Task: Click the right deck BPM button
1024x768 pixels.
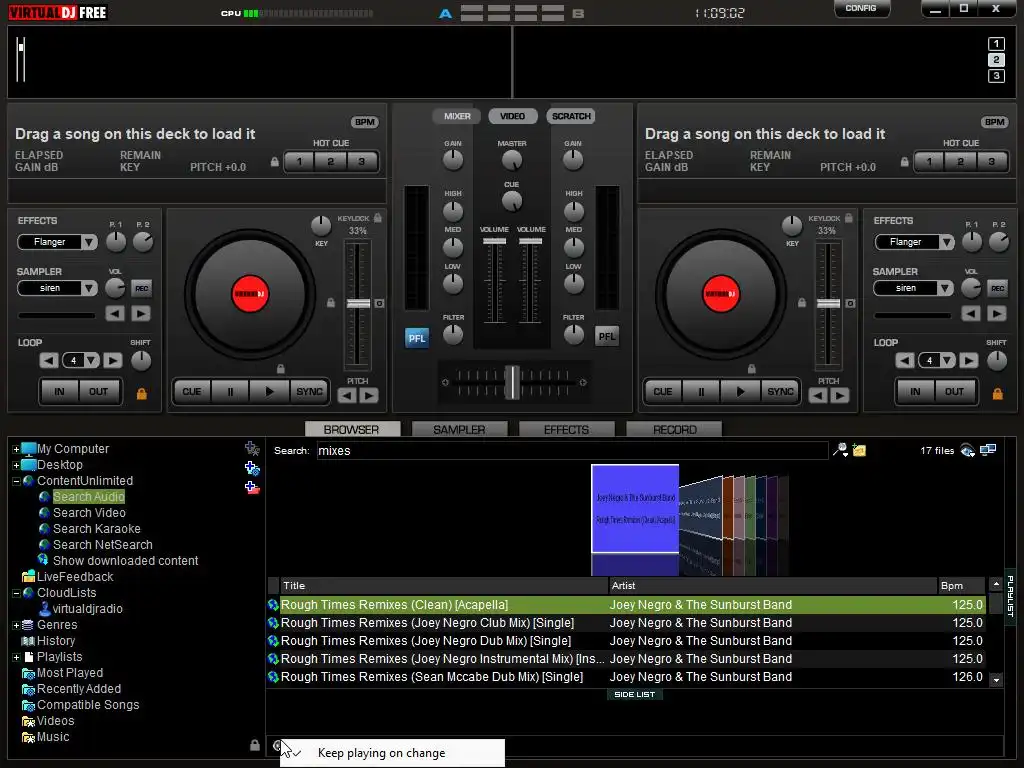Action: coord(995,122)
